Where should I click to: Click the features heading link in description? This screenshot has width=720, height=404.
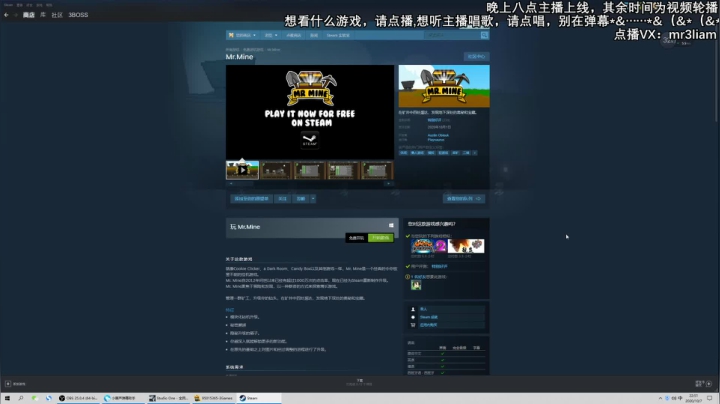point(230,310)
